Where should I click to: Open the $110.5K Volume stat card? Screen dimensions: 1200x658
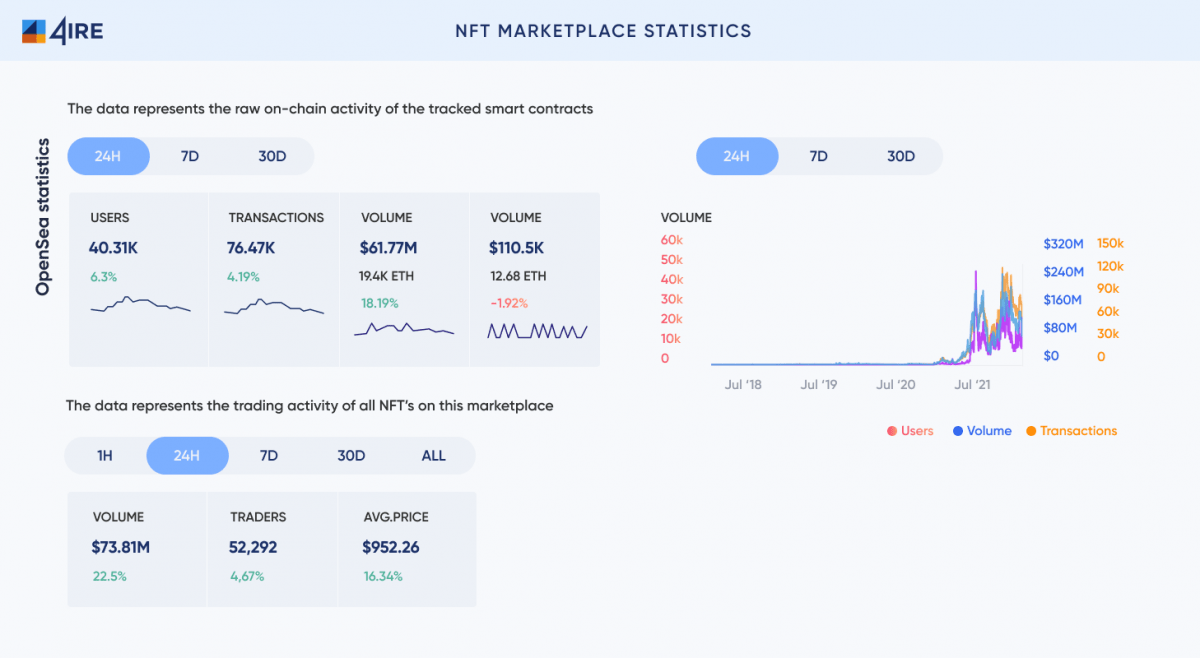534,279
